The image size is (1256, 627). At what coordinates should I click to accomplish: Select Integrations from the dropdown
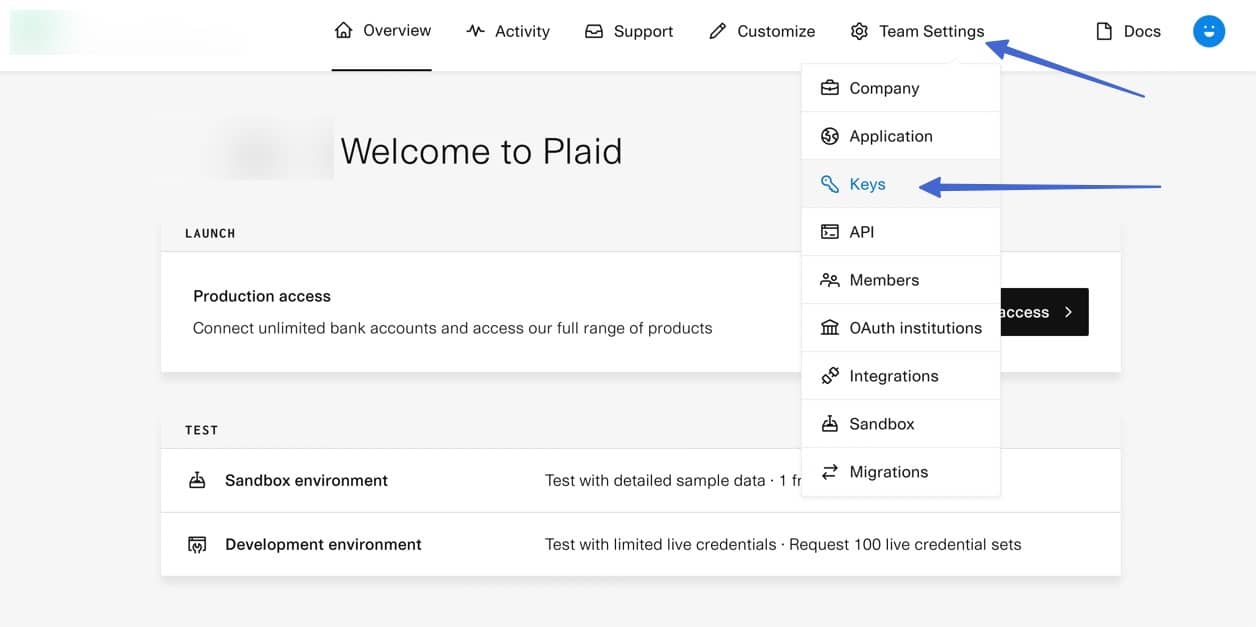coord(901,376)
